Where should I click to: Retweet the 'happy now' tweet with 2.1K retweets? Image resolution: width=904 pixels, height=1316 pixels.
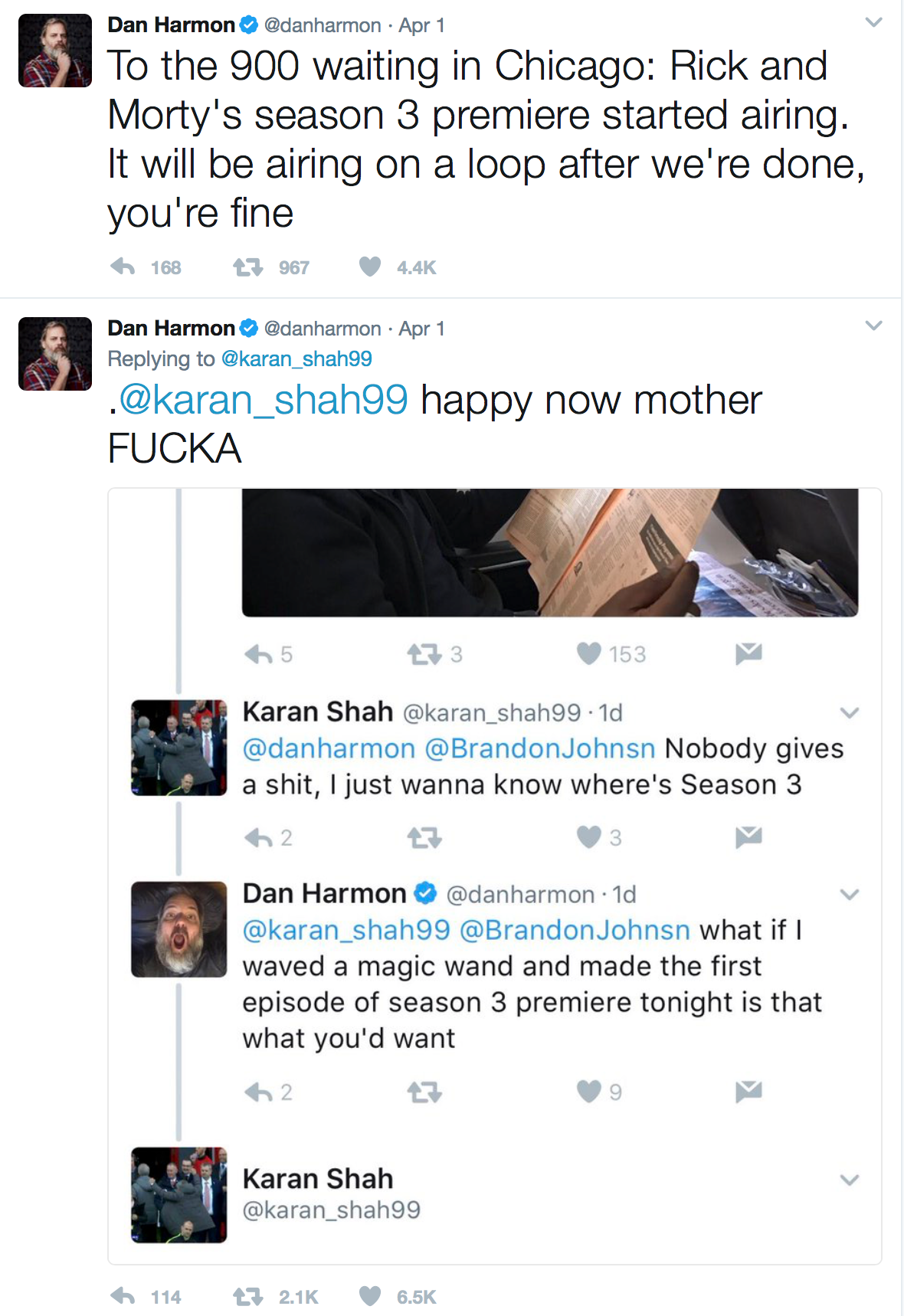pyautogui.click(x=247, y=1296)
